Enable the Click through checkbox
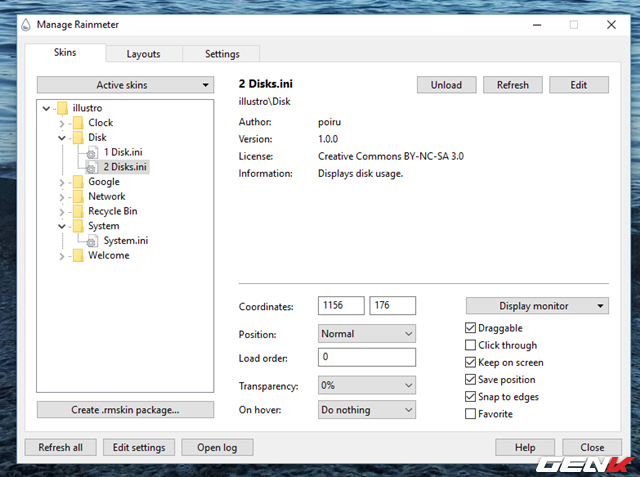Screen dimensions: 640x477 (470, 345)
